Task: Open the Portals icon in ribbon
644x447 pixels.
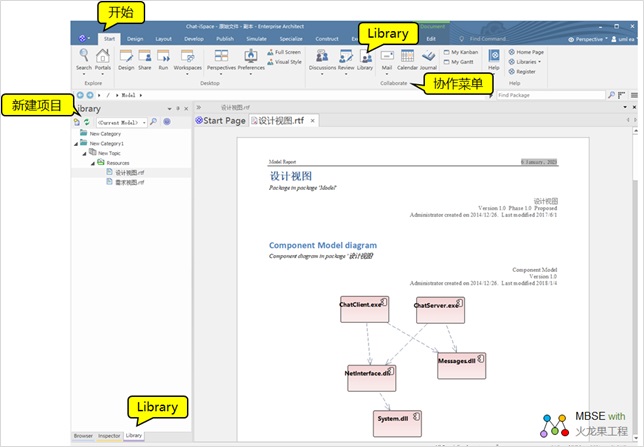Action: click(x=103, y=60)
